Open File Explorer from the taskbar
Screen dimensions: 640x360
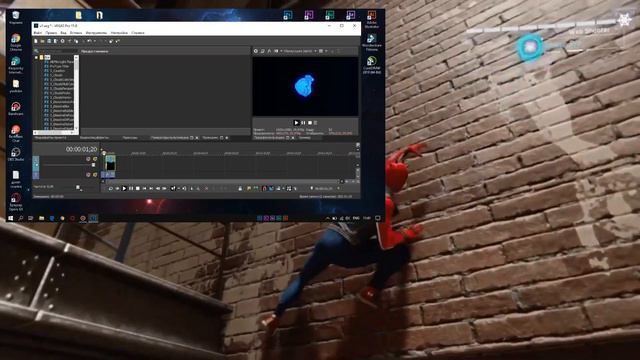(41, 218)
